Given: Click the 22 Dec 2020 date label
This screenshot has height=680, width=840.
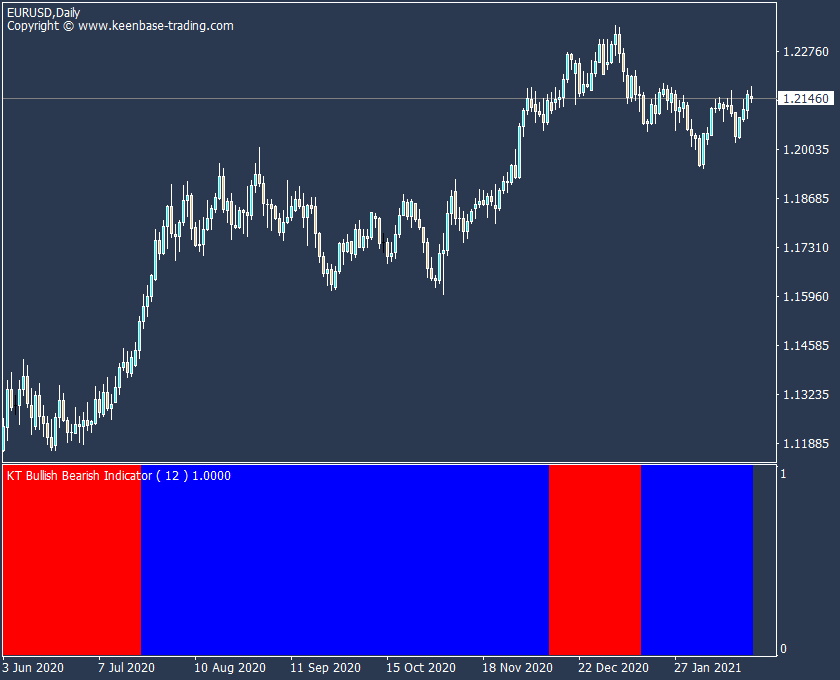Looking at the screenshot, I should point(613,668).
